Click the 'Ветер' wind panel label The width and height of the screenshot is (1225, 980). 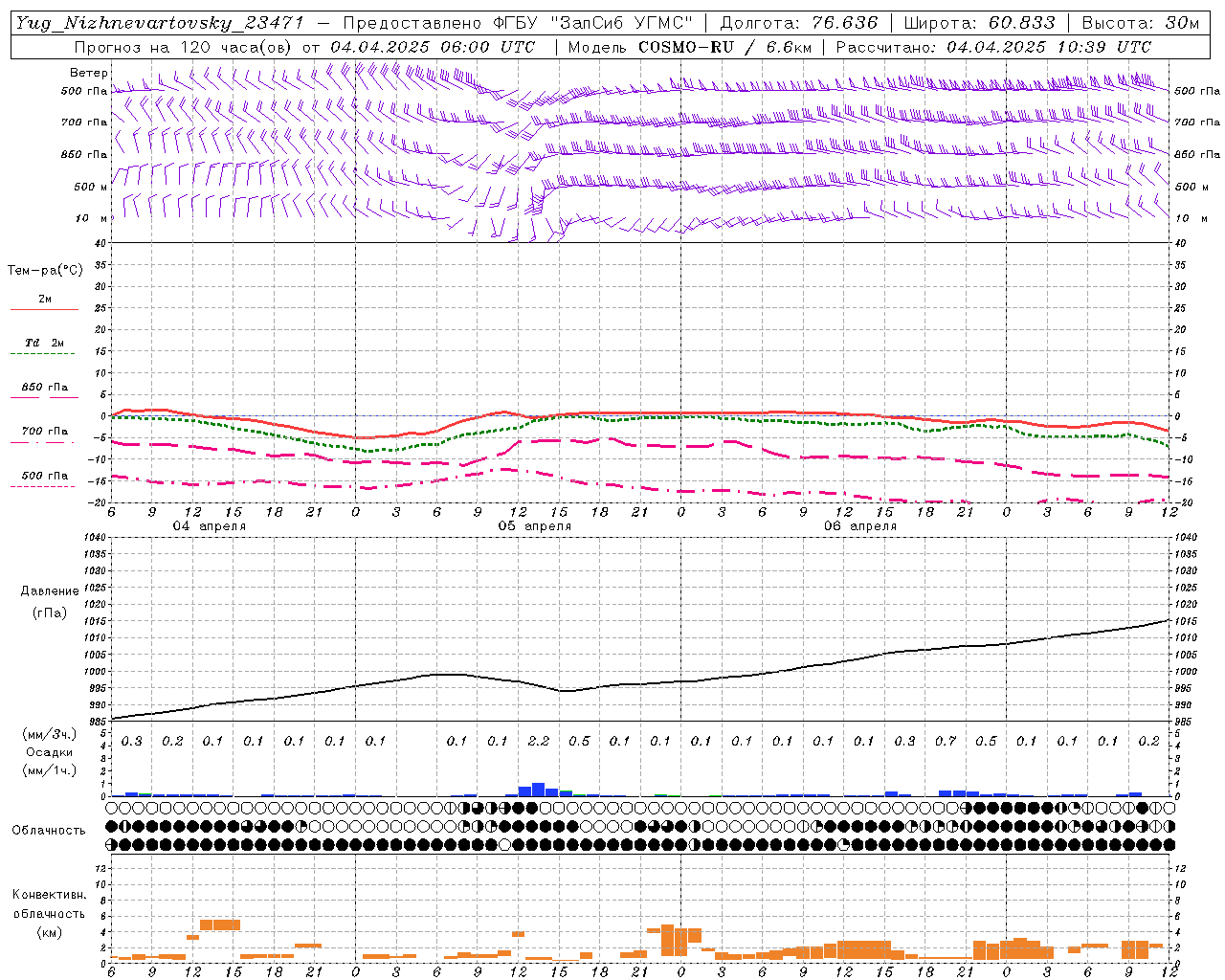pos(89,73)
